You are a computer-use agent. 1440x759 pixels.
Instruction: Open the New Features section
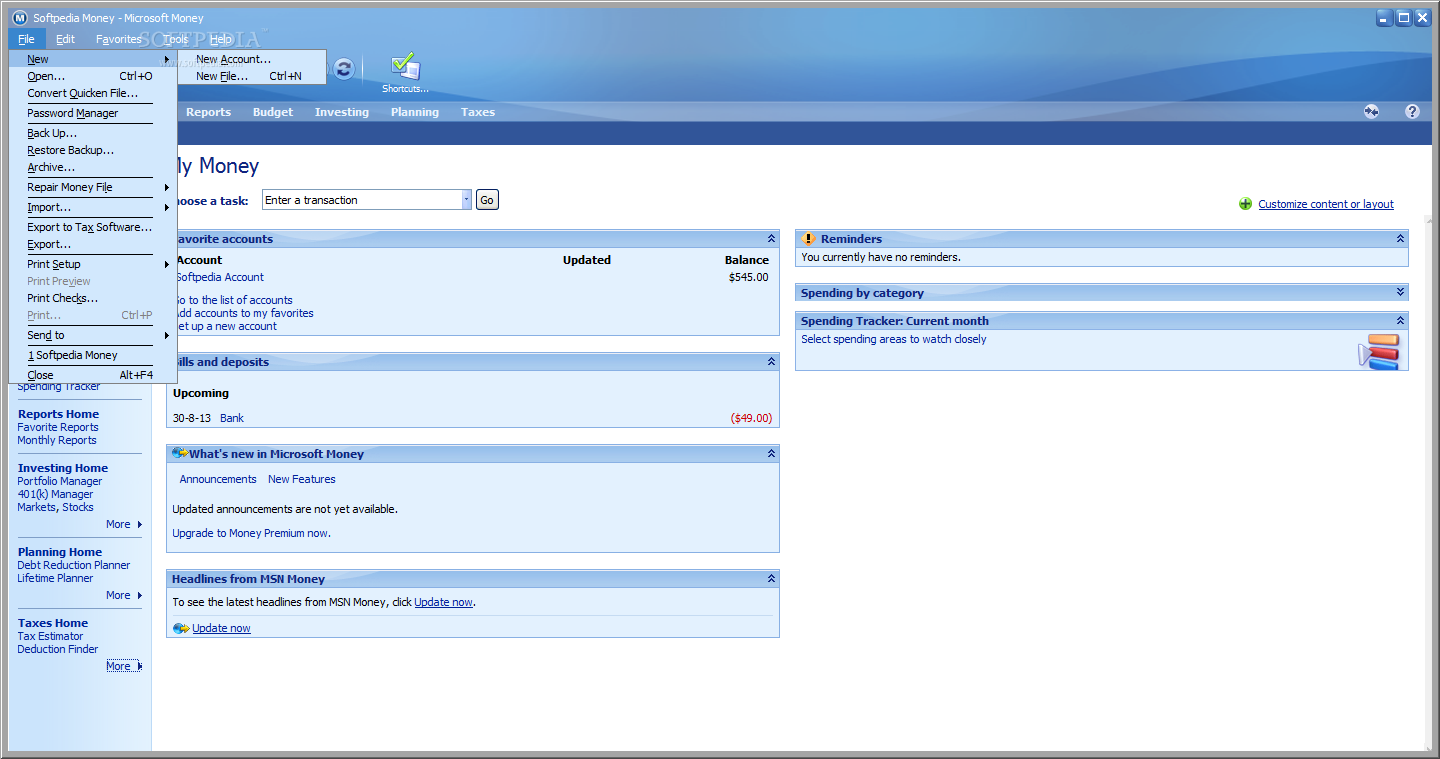(x=302, y=479)
